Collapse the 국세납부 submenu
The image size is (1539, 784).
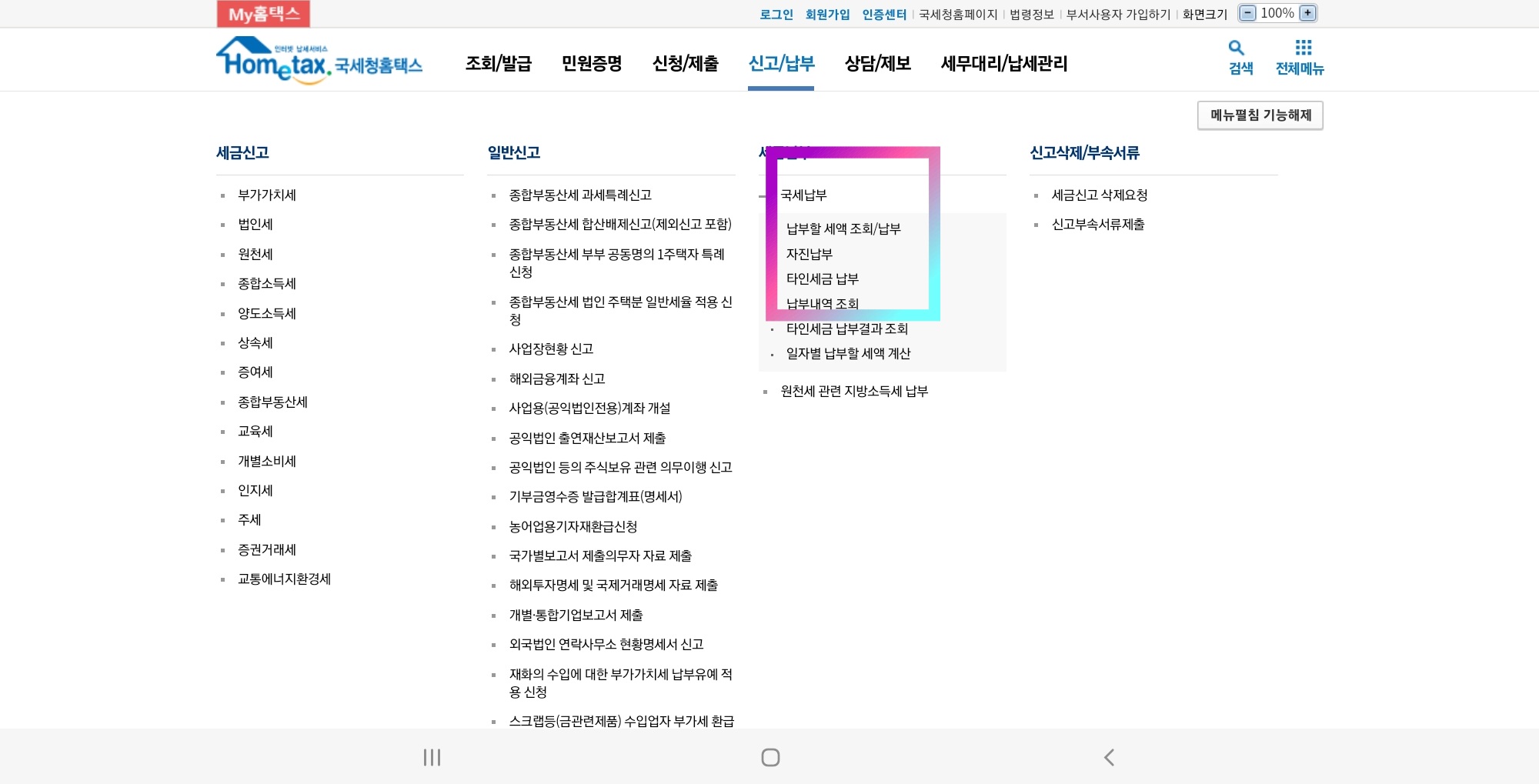pos(803,195)
